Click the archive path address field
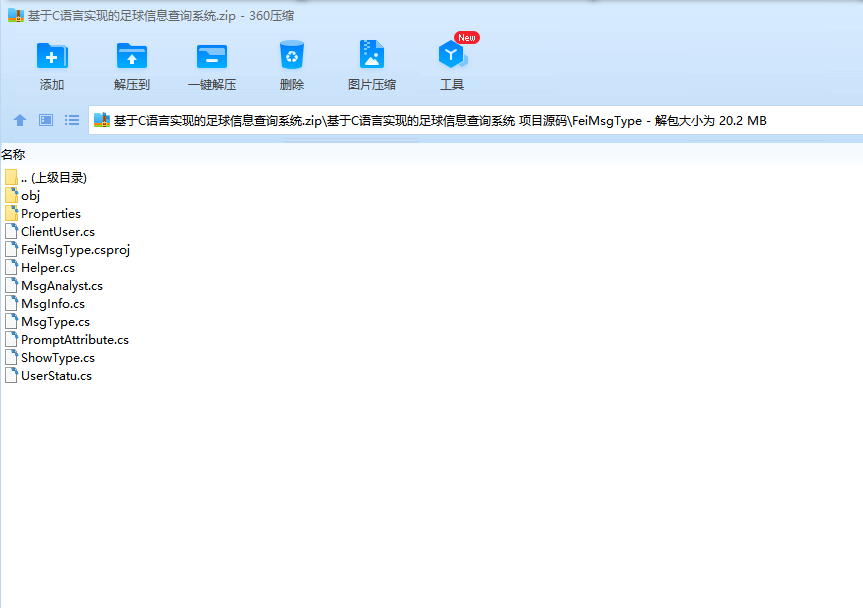Viewport: 863px width, 608px height. pos(476,120)
